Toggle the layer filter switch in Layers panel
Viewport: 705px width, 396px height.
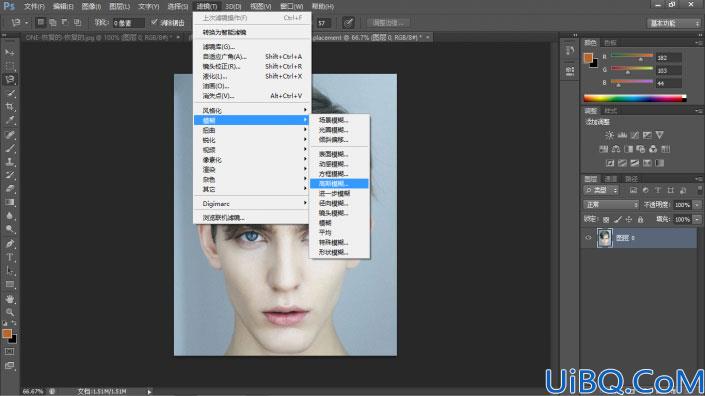[699, 190]
